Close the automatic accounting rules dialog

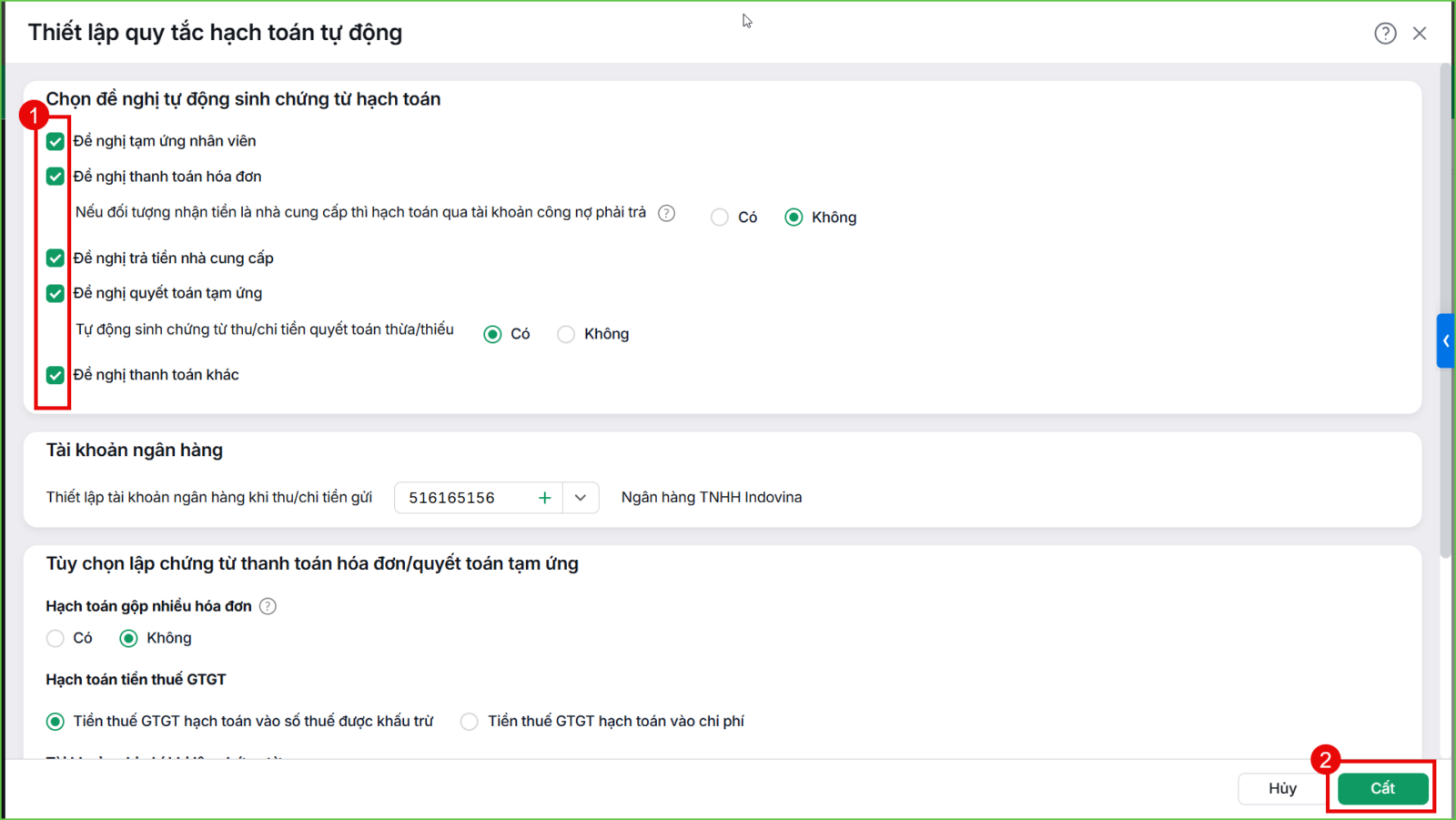[x=1420, y=34]
